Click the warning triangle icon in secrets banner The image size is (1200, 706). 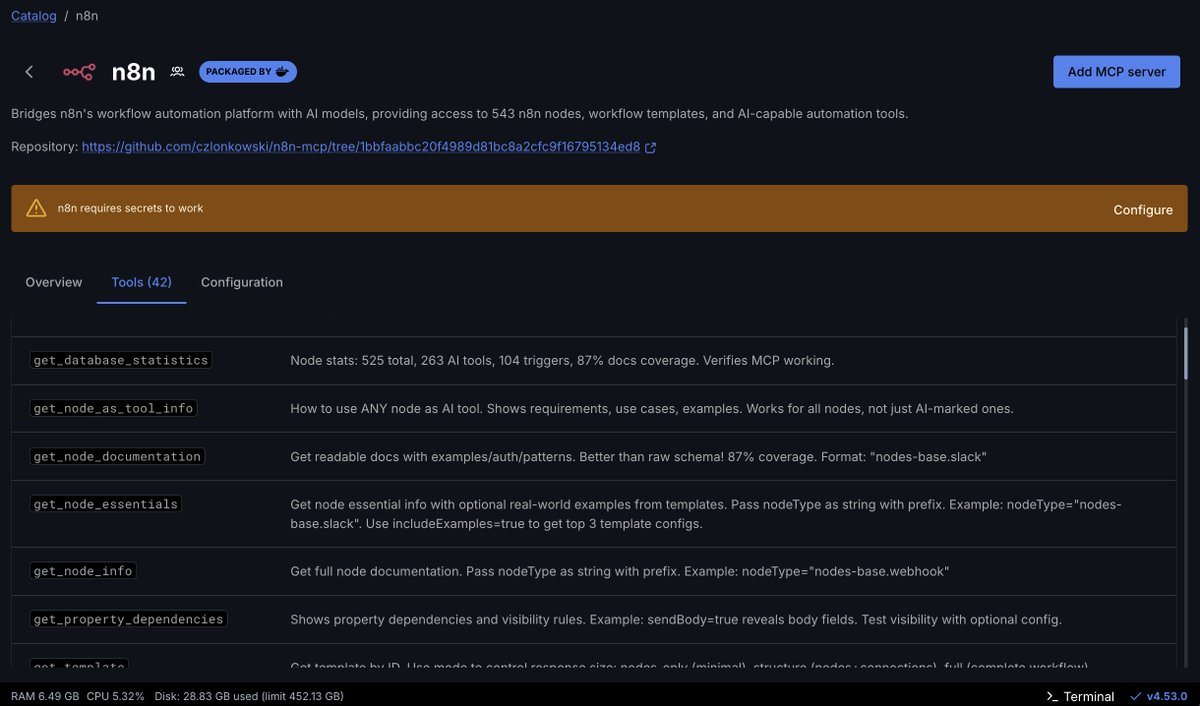[x=36, y=208]
